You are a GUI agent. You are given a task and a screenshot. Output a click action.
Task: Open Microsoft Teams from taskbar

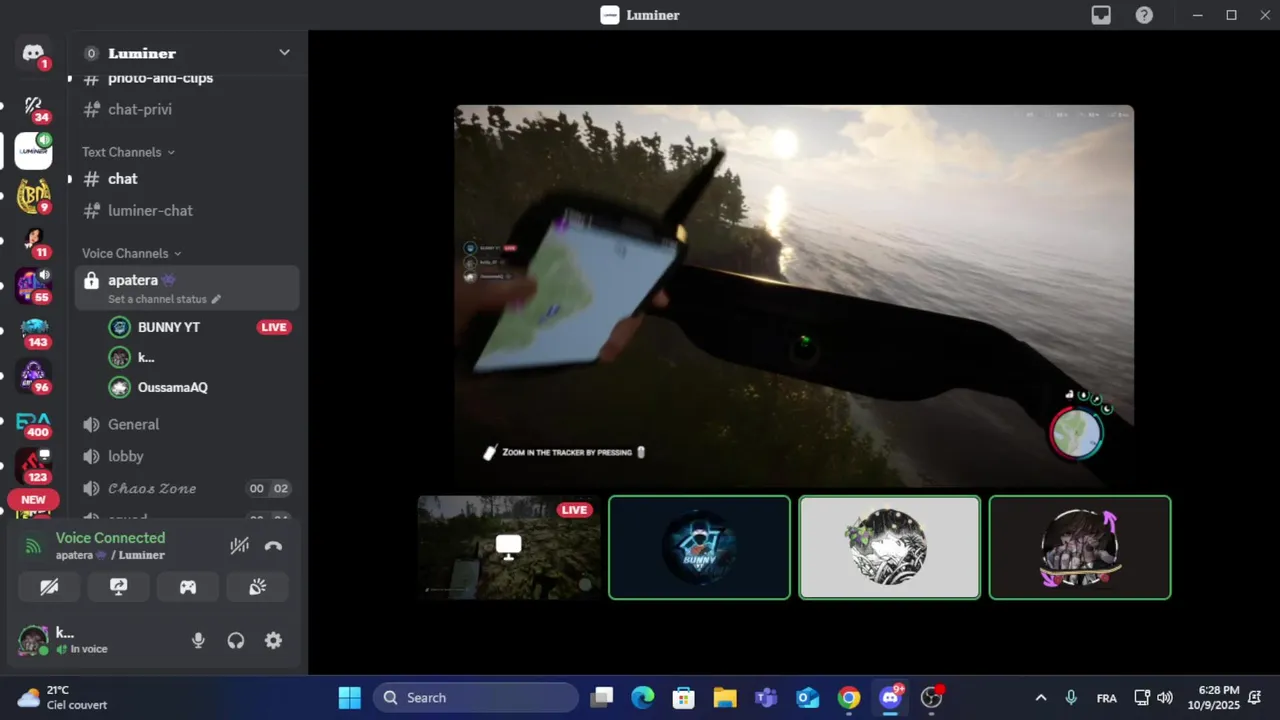[766, 697]
